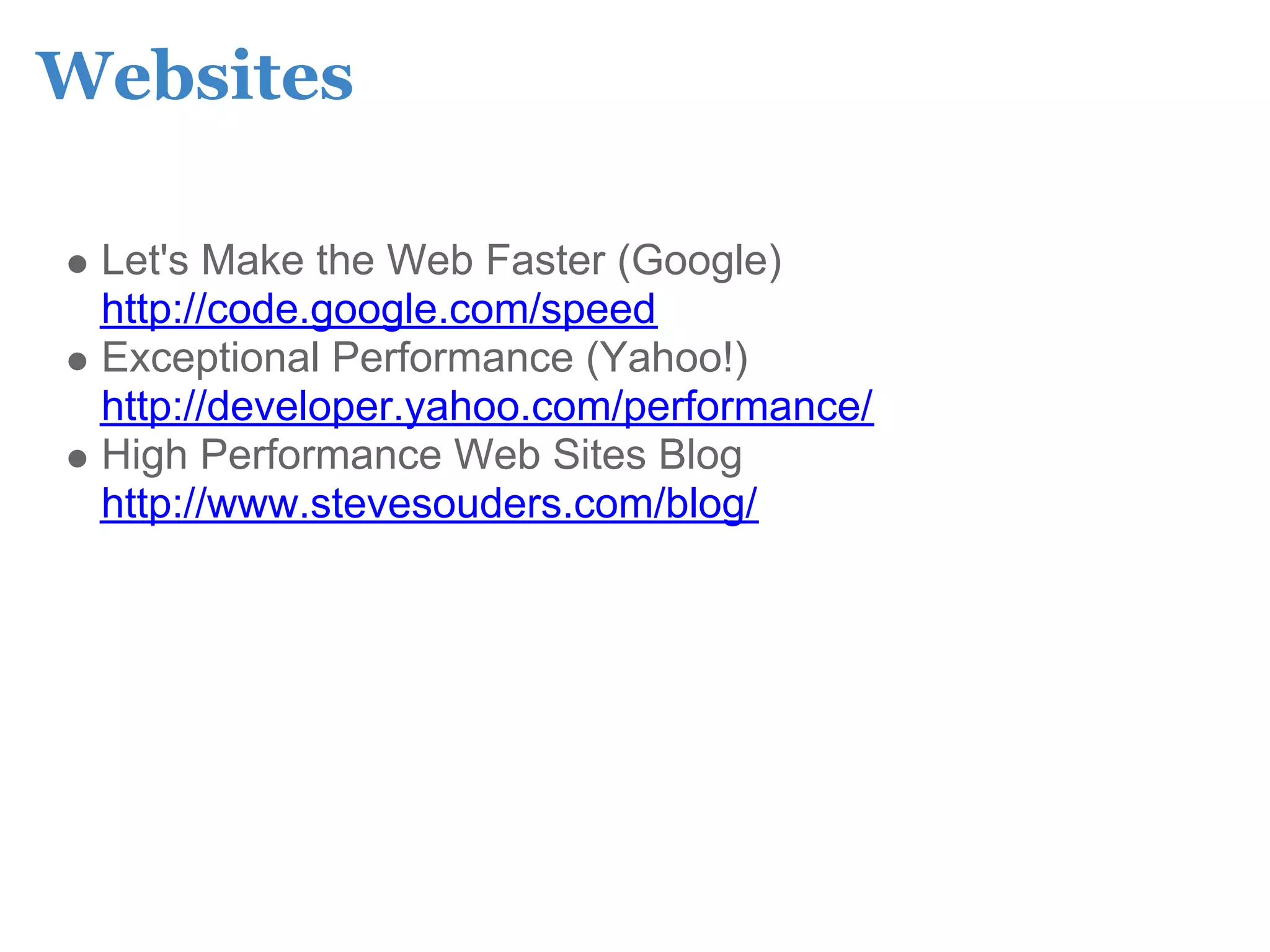Click the word the in first bullet
Image resolution: width=1270 pixels, height=952 pixels.
pos(345,260)
